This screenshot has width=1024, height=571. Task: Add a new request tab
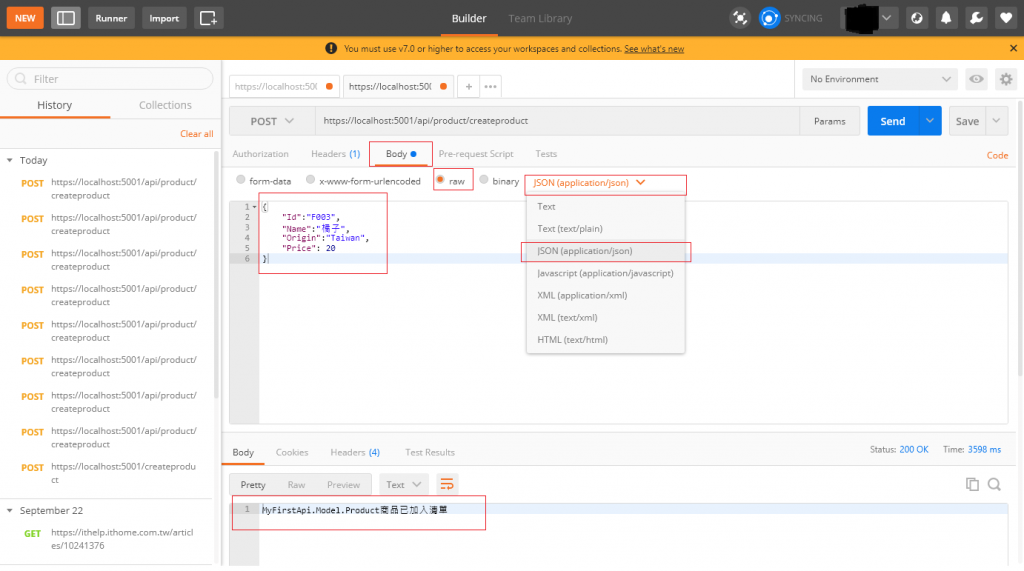(x=468, y=86)
